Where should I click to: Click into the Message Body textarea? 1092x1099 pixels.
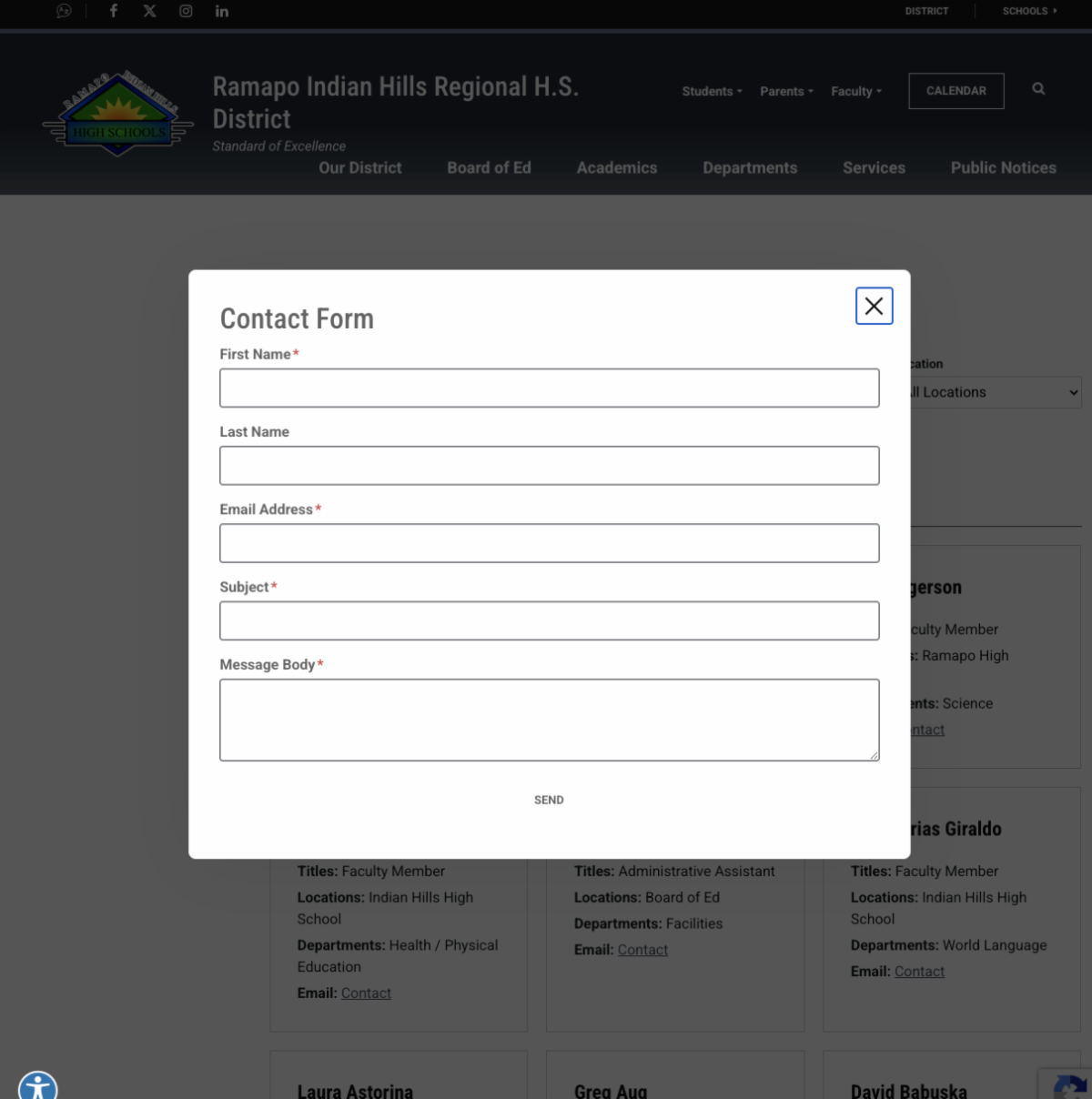click(549, 719)
